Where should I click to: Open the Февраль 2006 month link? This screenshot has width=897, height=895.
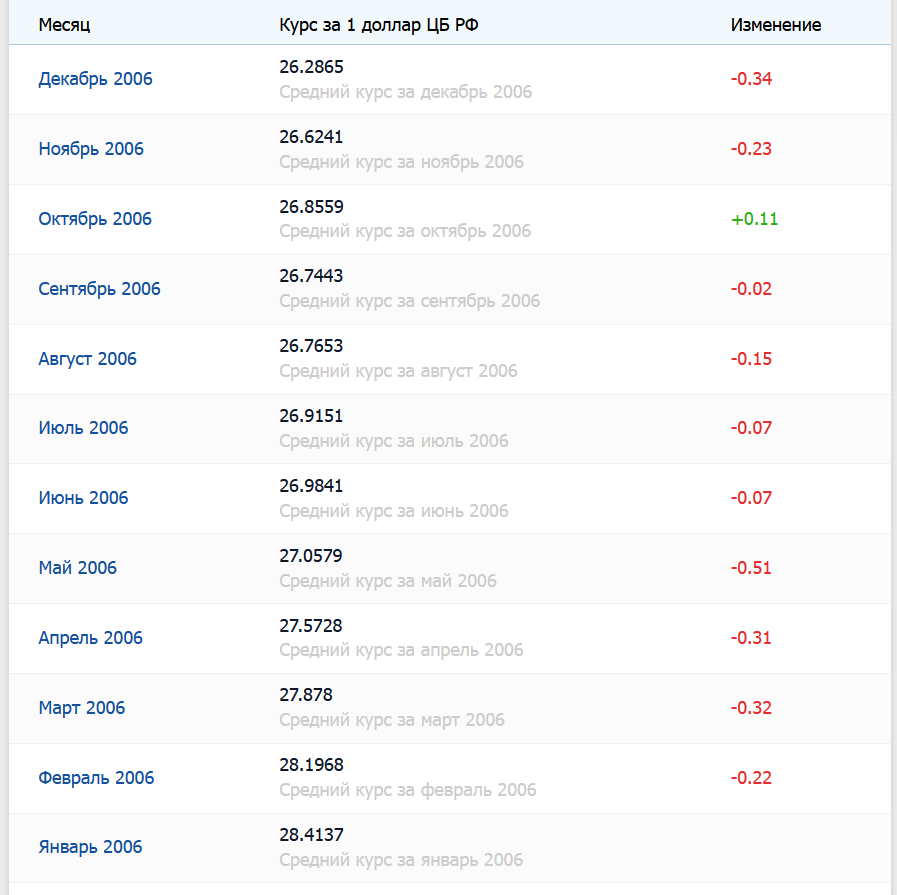coord(96,778)
